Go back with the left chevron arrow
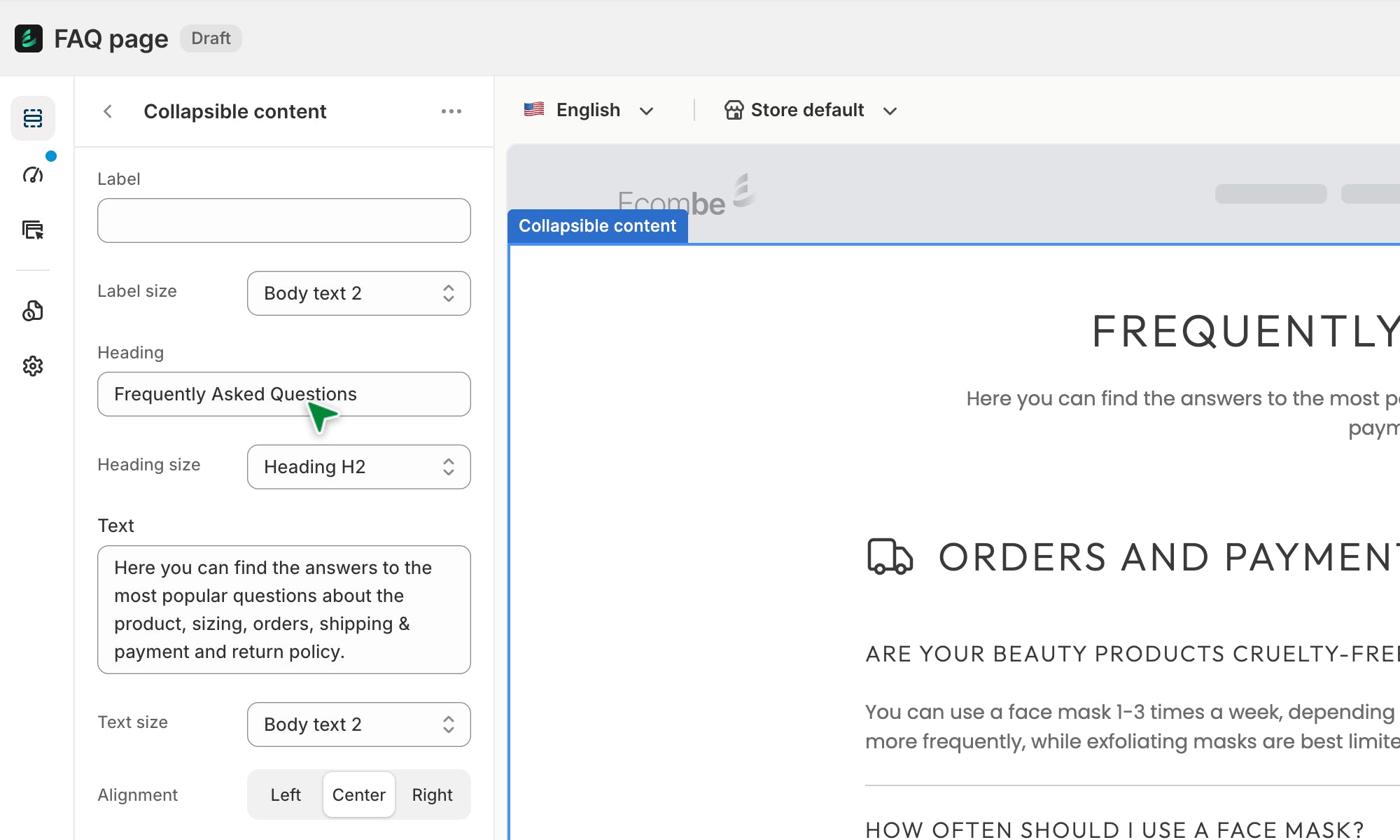Screen dimensions: 1400x840 click(x=108, y=111)
